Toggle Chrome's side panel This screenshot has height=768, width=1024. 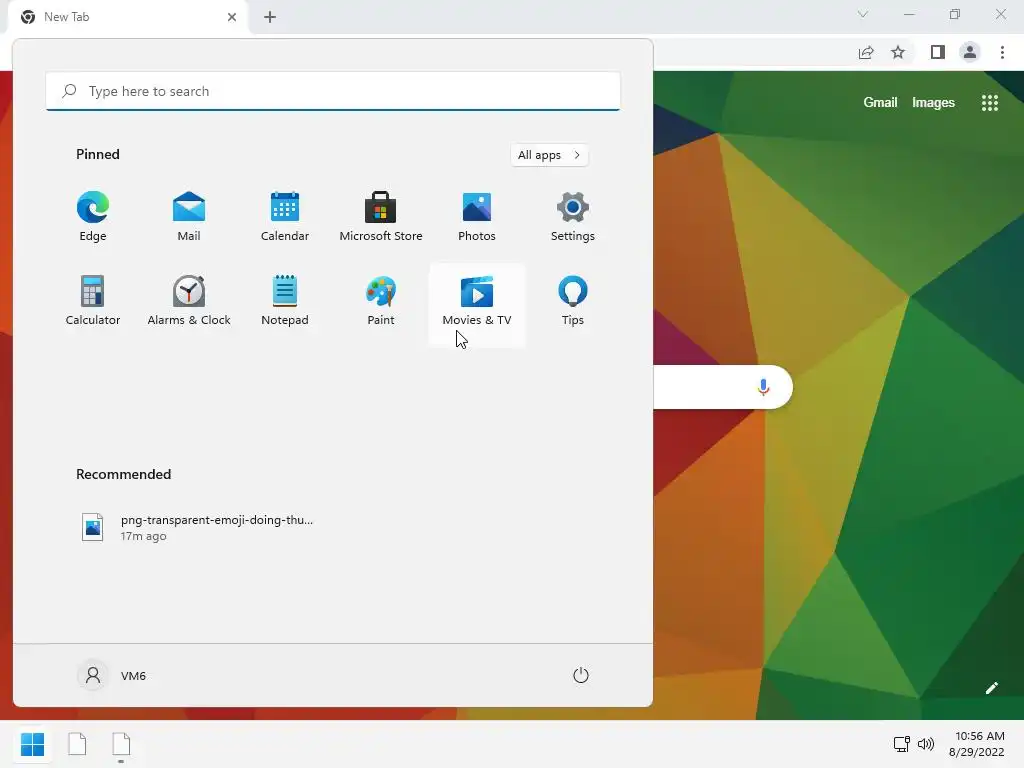(938, 52)
